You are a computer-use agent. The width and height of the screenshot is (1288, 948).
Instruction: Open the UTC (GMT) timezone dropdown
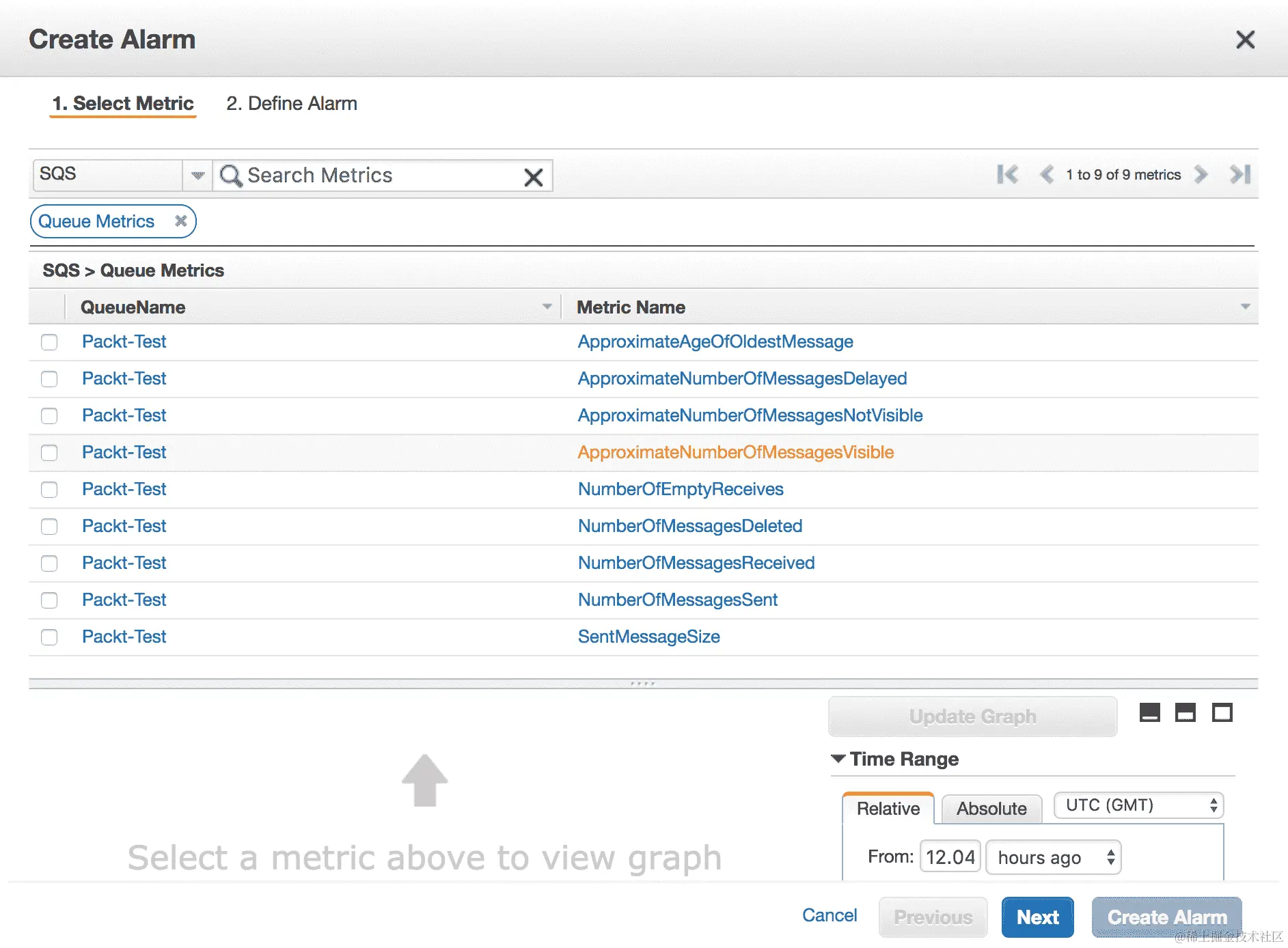(x=1138, y=805)
